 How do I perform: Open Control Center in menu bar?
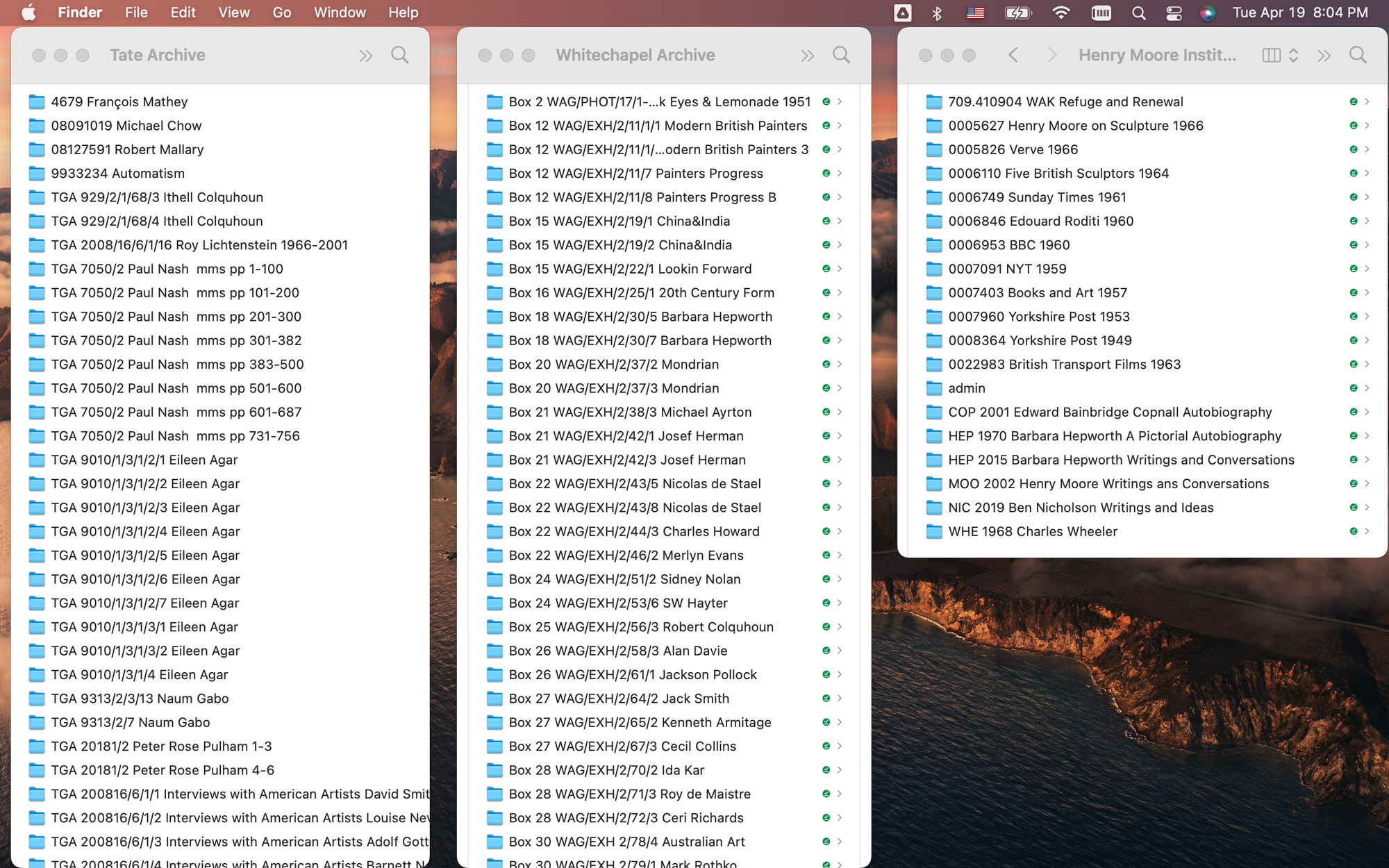[1174, 12]
